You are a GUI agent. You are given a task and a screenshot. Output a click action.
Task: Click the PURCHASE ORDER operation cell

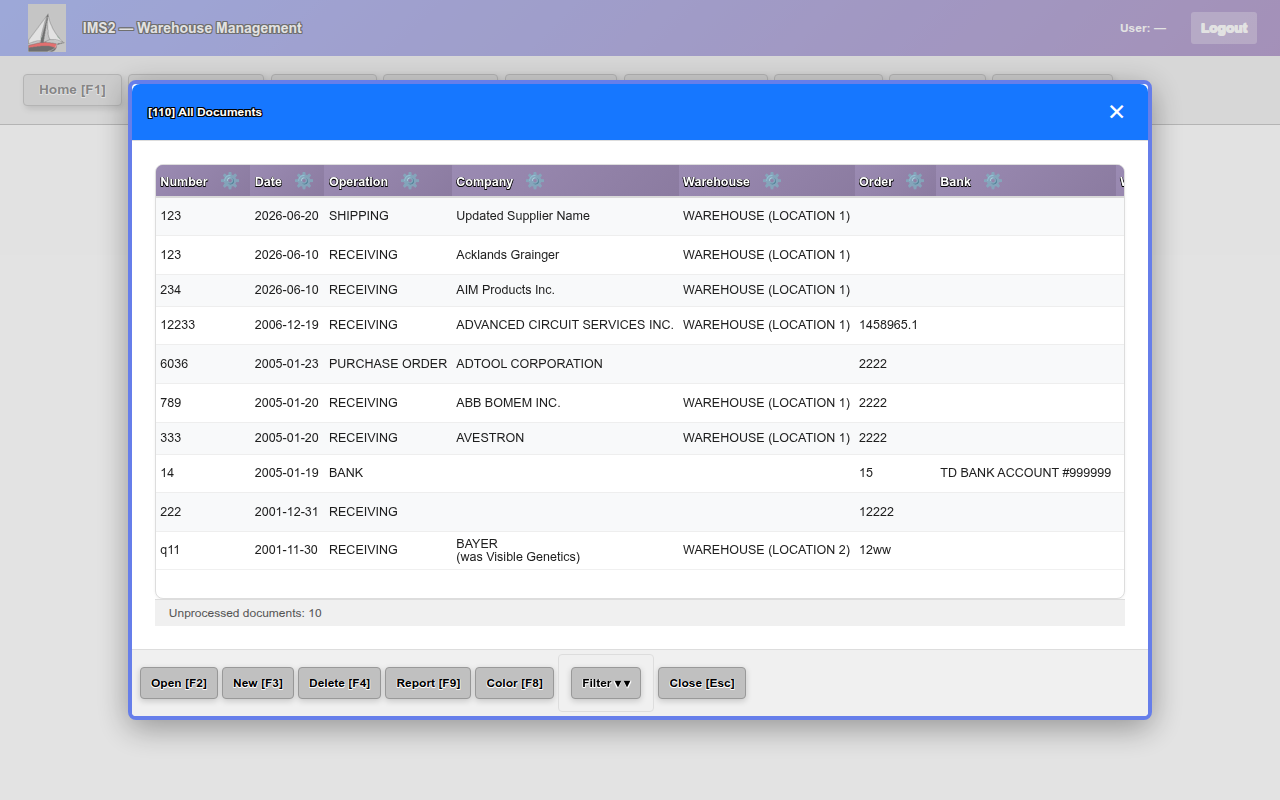(388, 364)
